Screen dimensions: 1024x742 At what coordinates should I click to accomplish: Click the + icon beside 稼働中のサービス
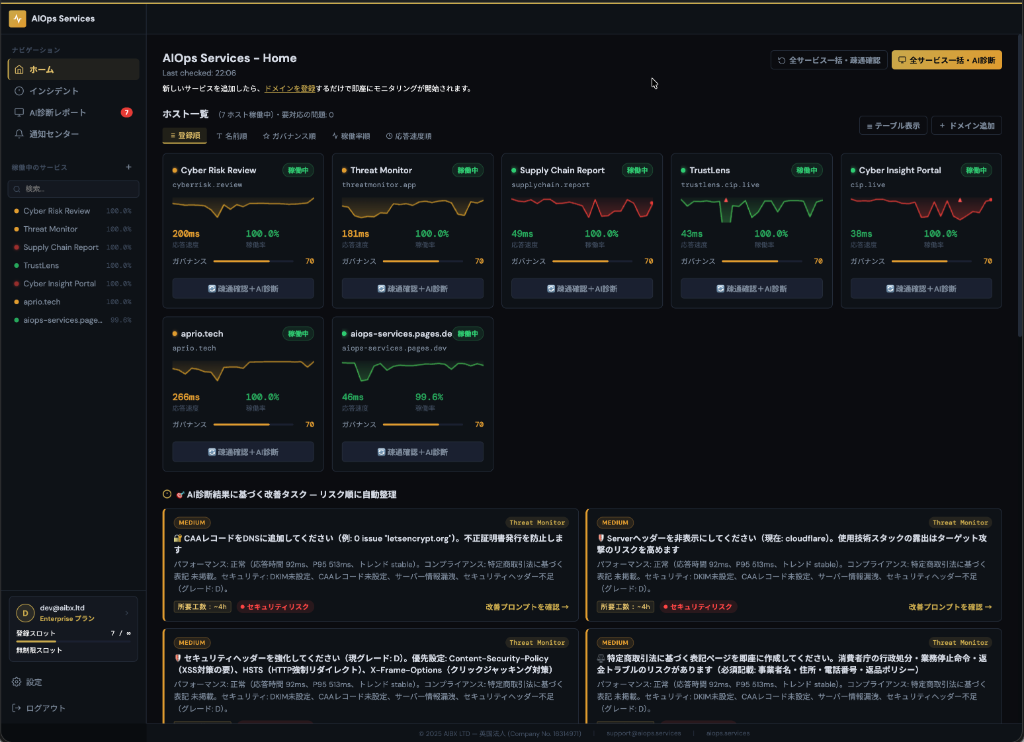click(129, 167)
